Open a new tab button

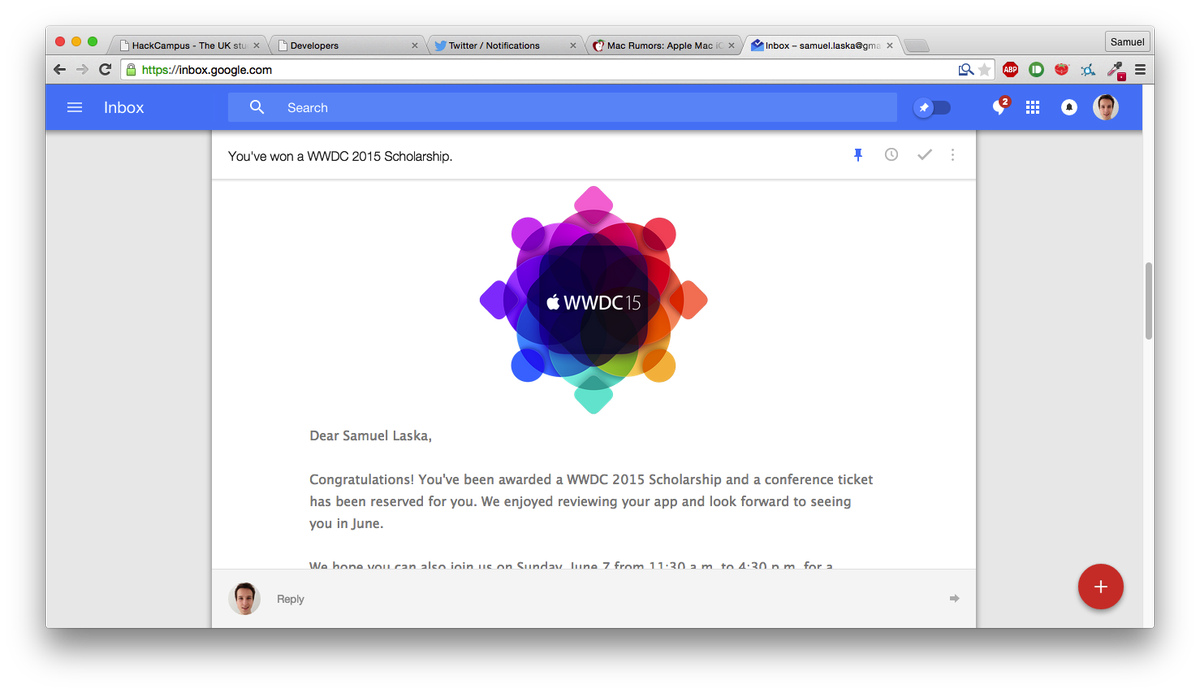(x=917, y=46)
